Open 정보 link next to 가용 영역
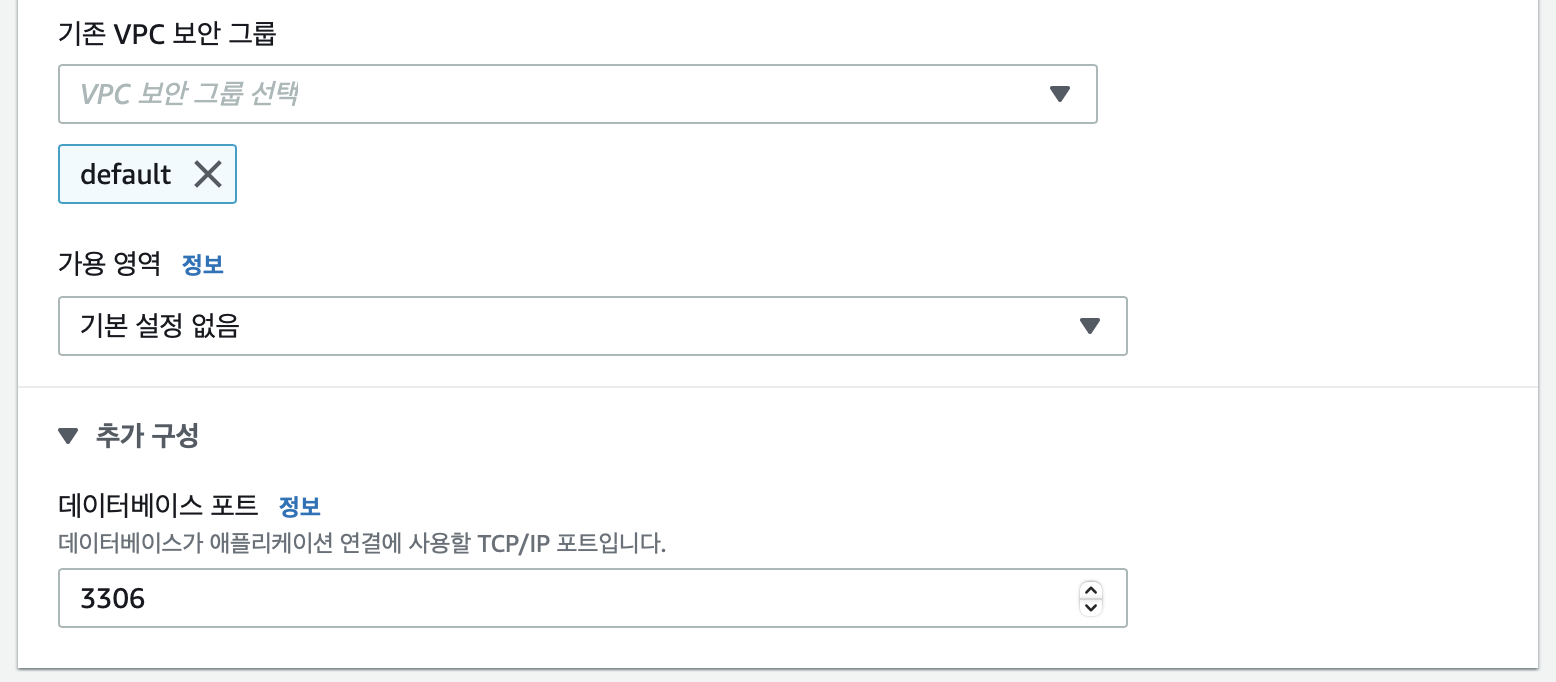This screenshot has height=682, width=1556. (x=202, y=263)
